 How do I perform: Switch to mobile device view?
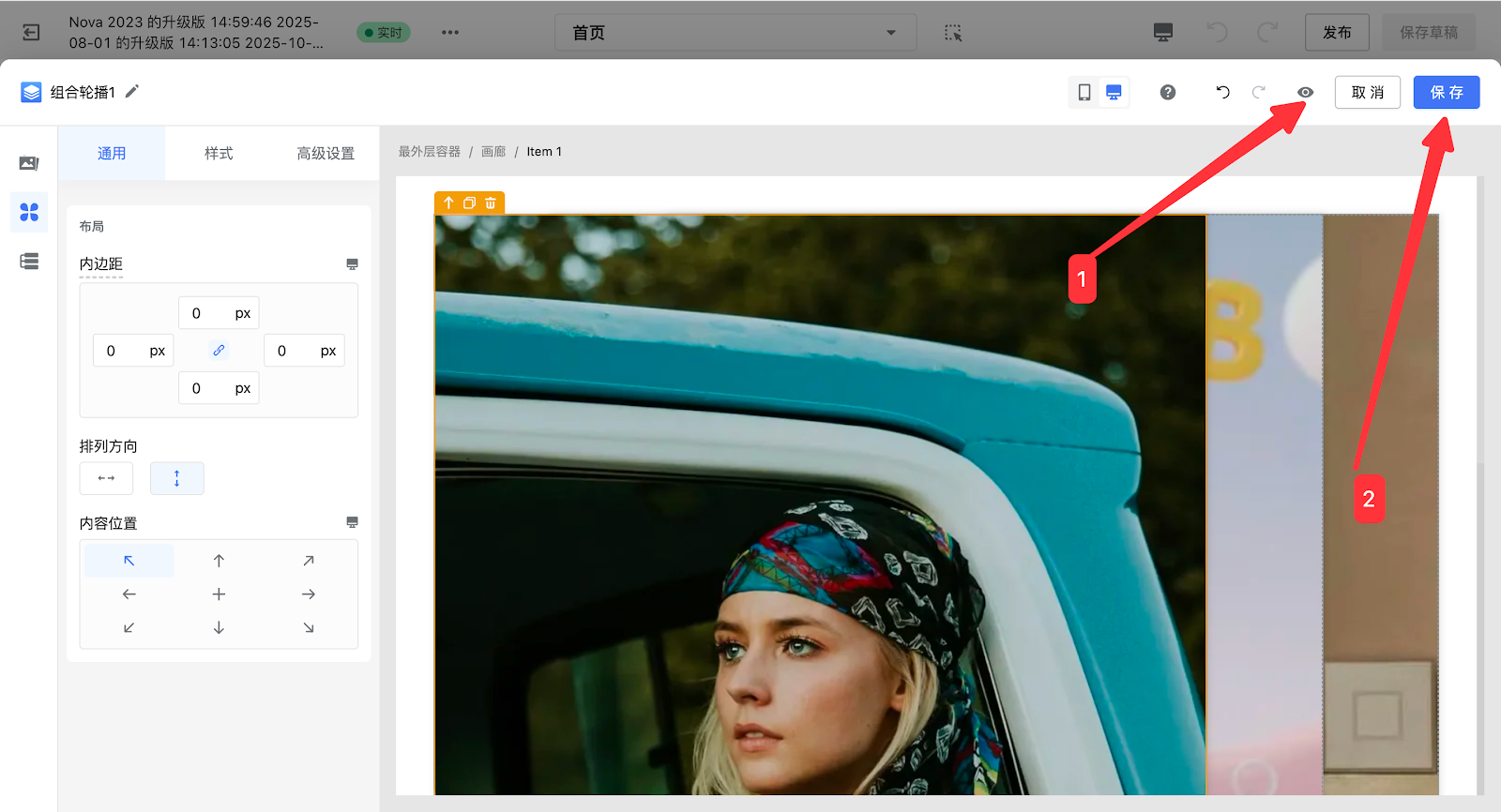pyautogui.click(x=1084, y=92)
